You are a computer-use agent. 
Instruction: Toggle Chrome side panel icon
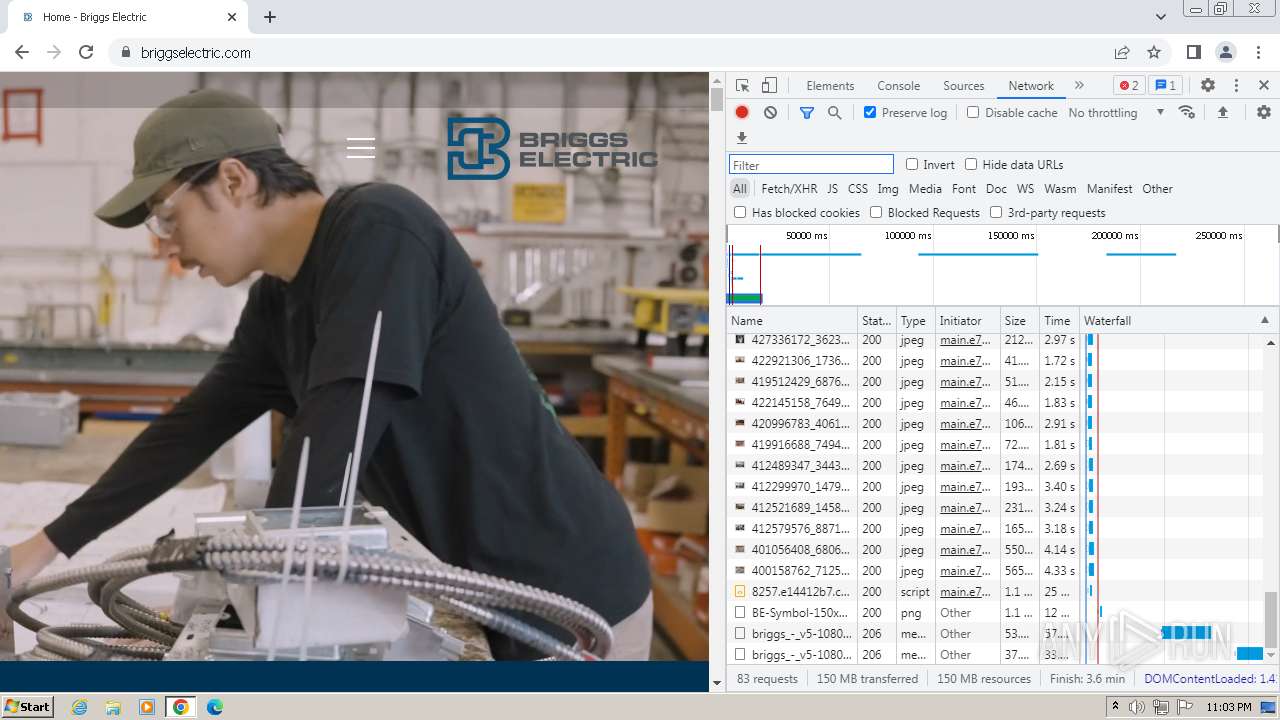1194,52
